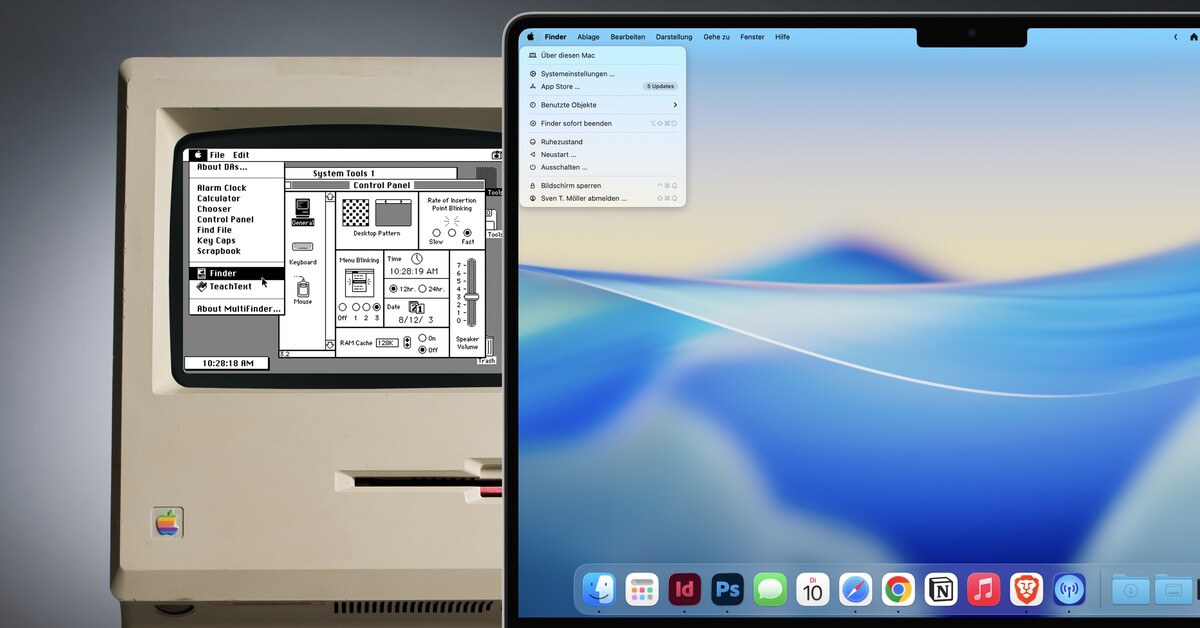Click the calendar icon beside Date
Viewport: 1200px width, 628px height.
(416, 308)
